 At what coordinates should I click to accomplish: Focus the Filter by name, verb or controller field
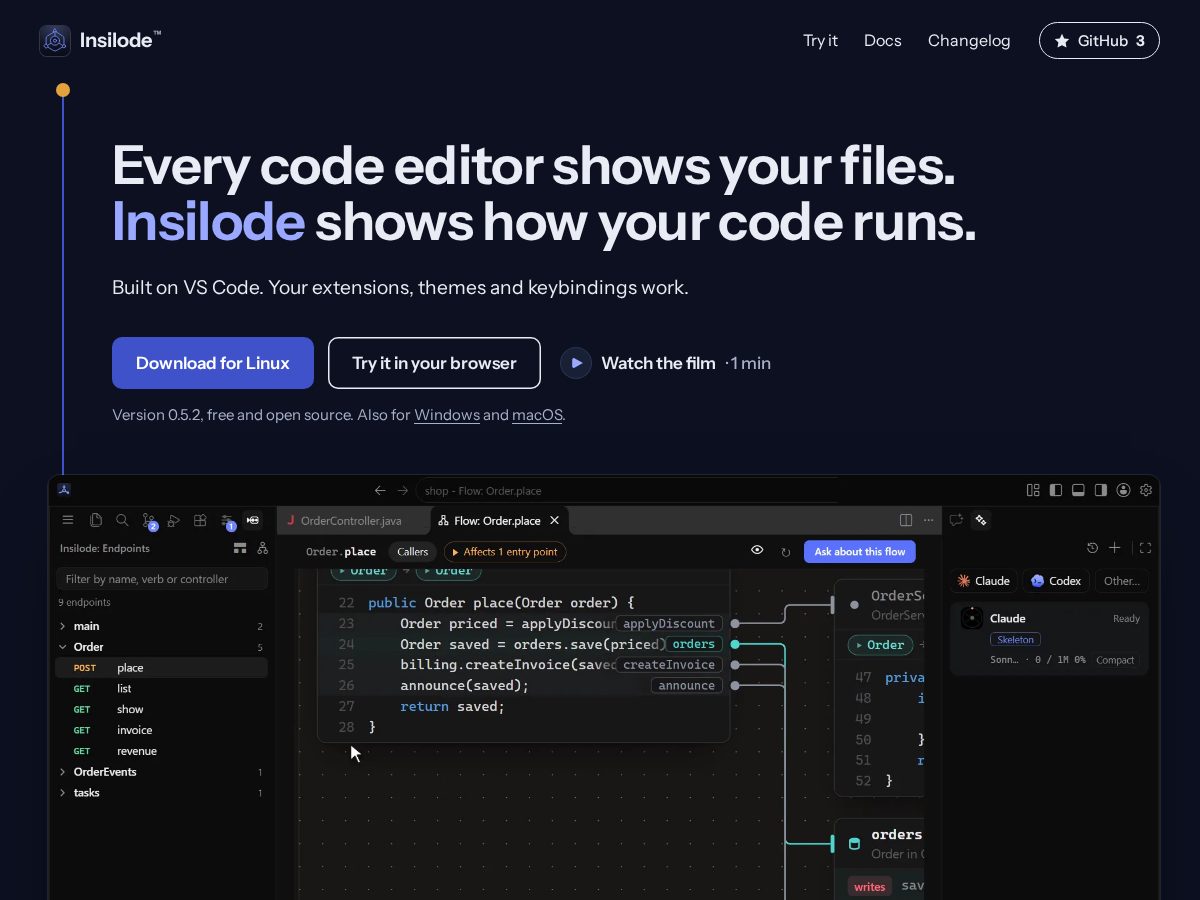click(x=161, y=579)
